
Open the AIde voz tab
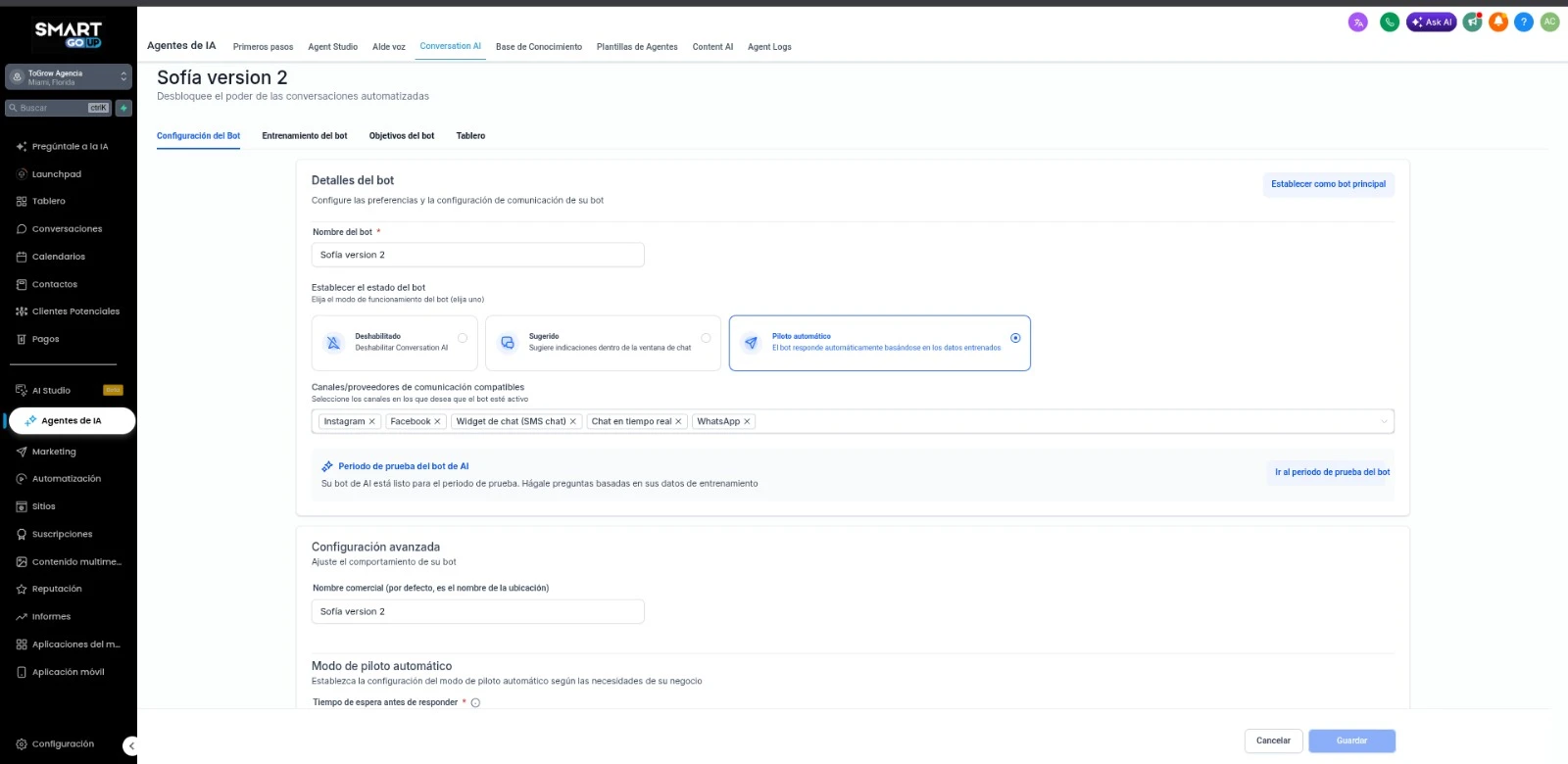click(x=388, y=47)
